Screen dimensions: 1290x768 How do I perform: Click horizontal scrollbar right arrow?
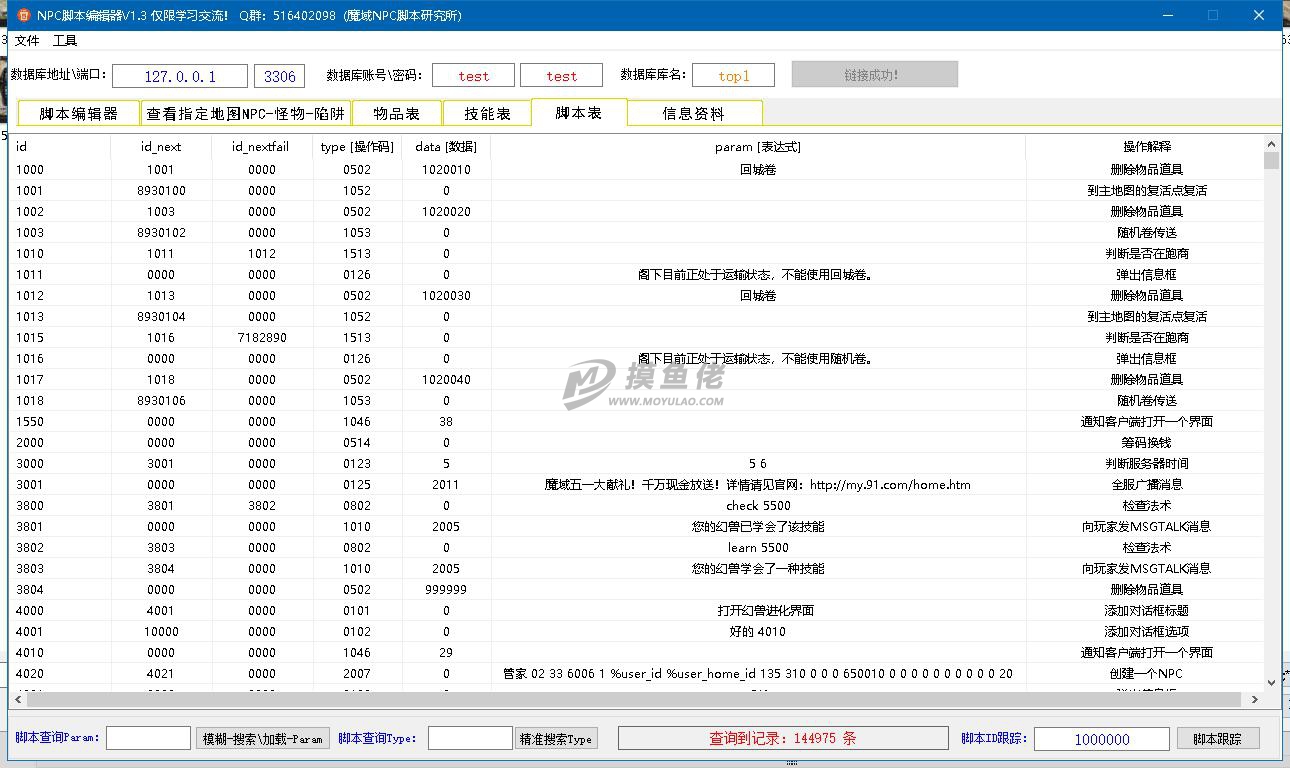point(1255,699)
